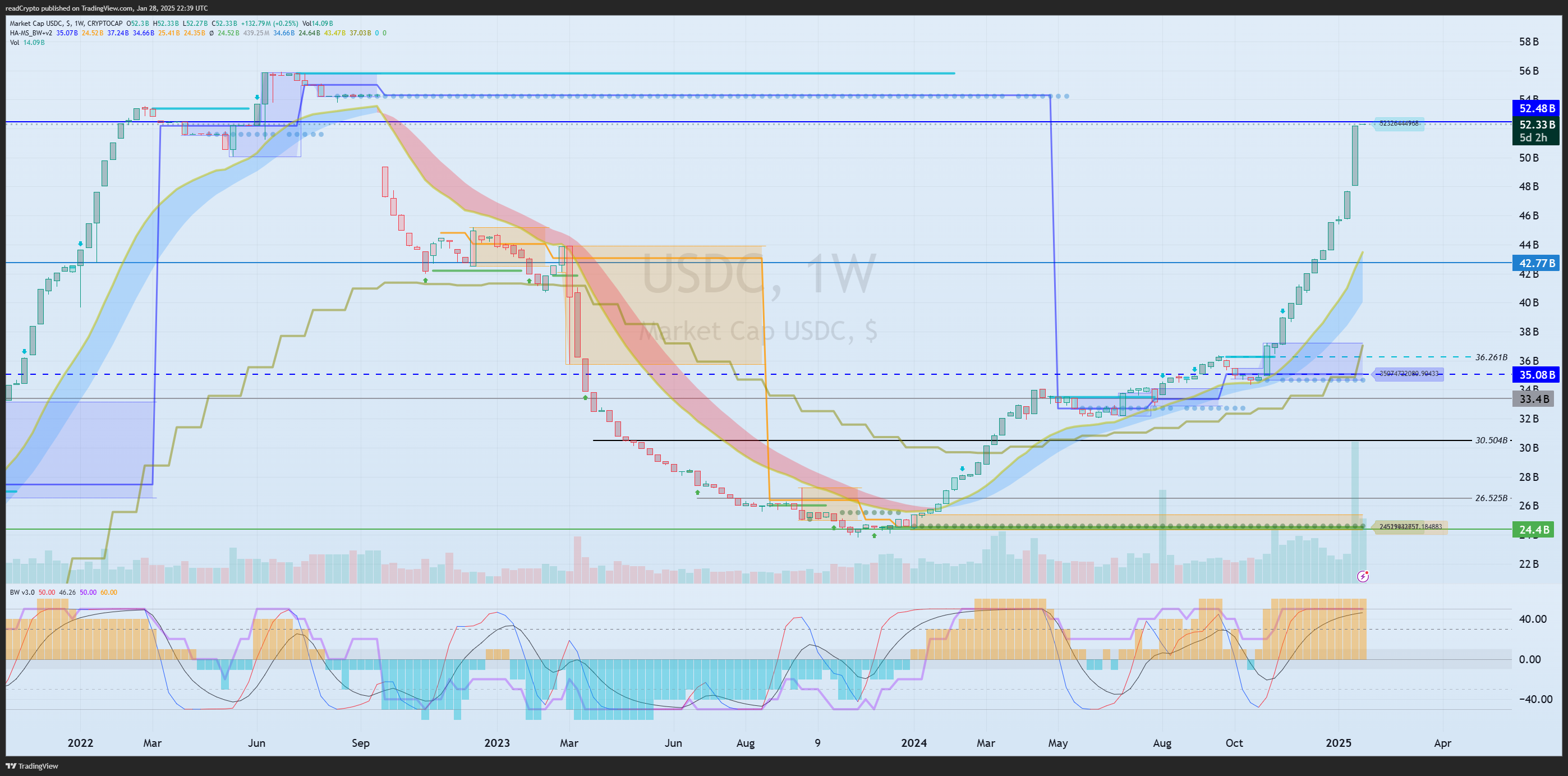Click the 37.03B value in HA-MS legend
Image resolution: width=1568 pixels, height=776 pixels.
click(x=360, y=33)
